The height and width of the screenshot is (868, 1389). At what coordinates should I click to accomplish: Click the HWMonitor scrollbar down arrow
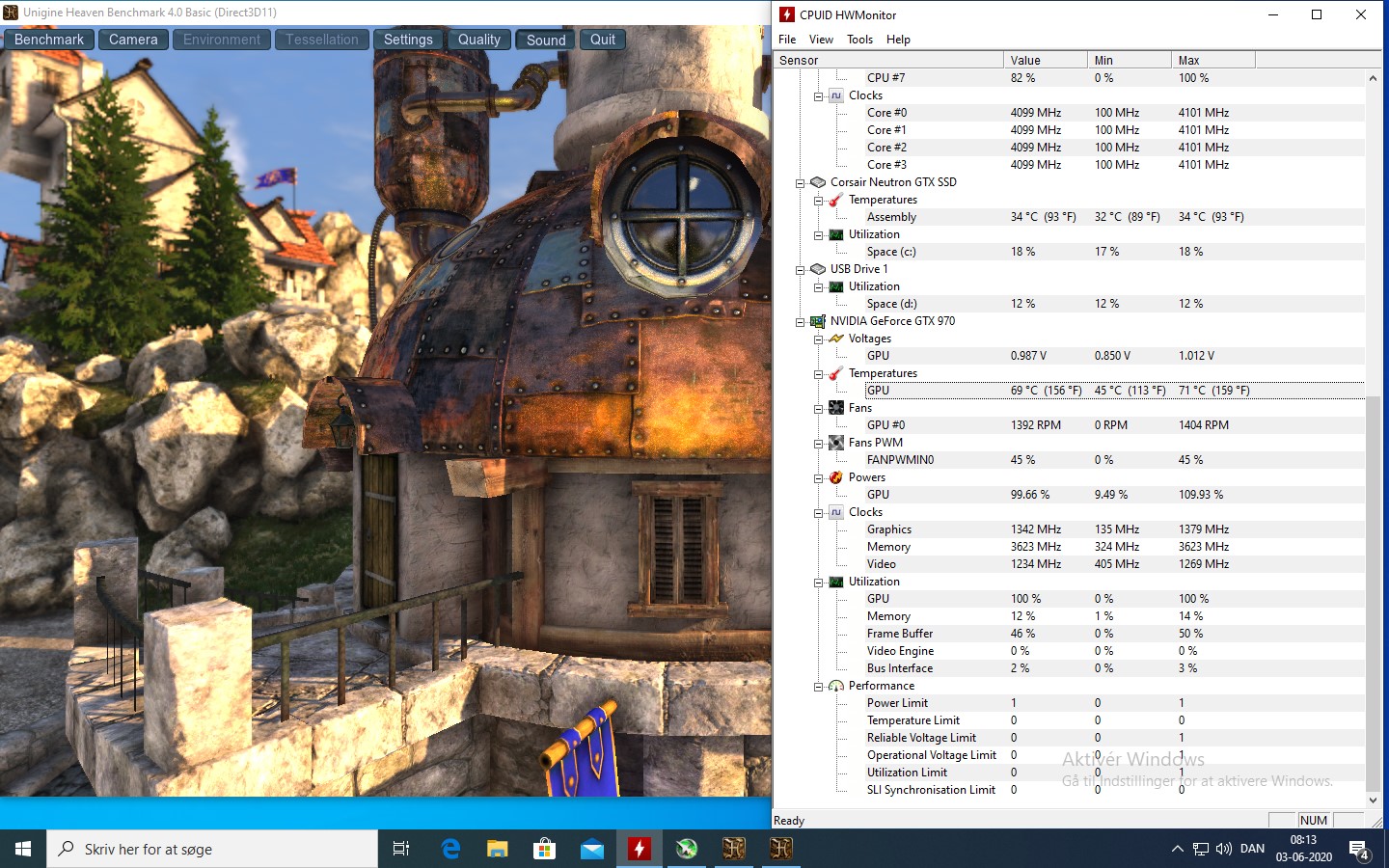pyautogui.click(x=1373, y=800)
